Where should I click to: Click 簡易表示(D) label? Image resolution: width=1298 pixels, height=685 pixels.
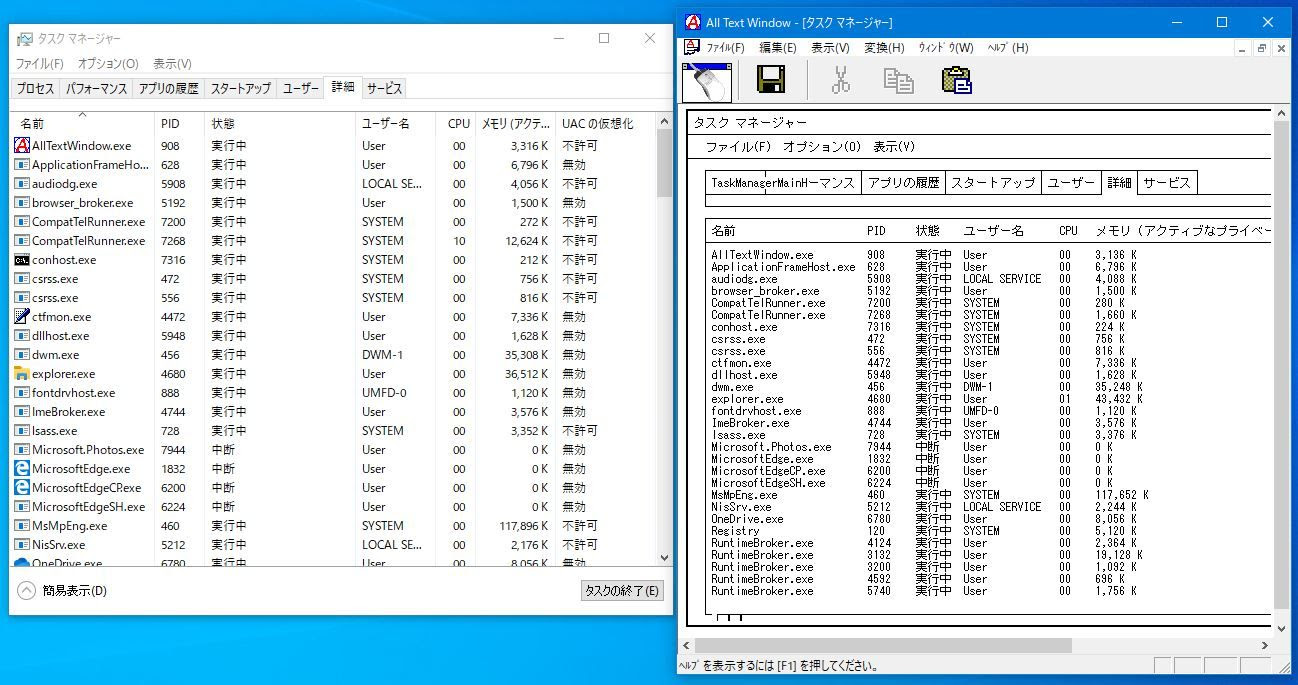click(x=75, y=590)
